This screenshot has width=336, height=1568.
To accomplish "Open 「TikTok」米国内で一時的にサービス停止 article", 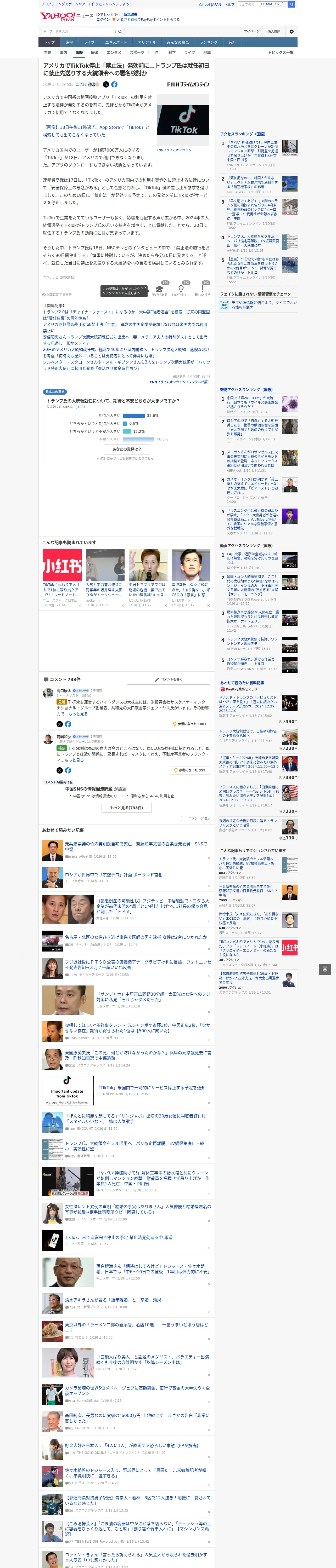I will pos(151,1088).
